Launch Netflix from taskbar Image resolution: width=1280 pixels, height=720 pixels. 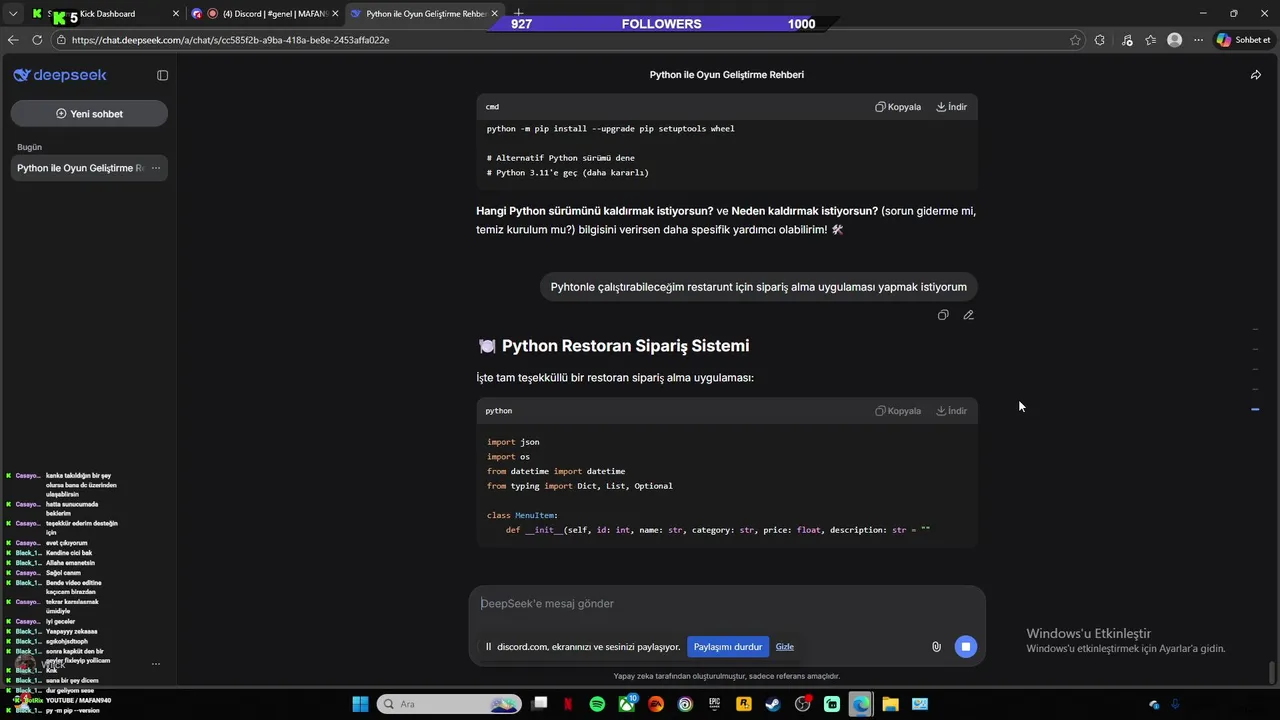568,704
